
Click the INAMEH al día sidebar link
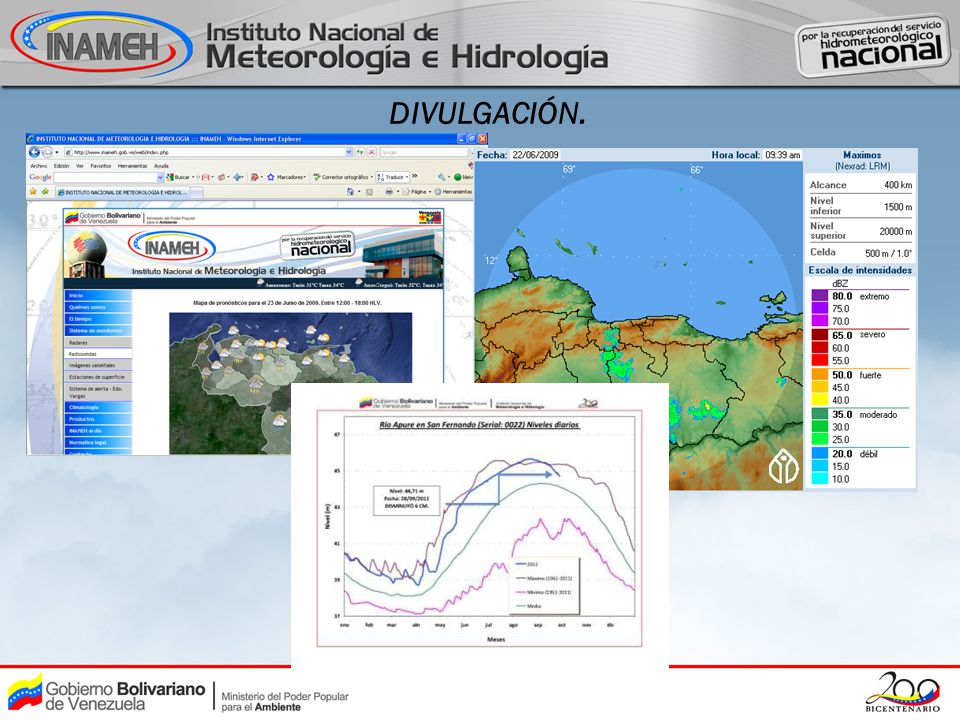[98, 431]
